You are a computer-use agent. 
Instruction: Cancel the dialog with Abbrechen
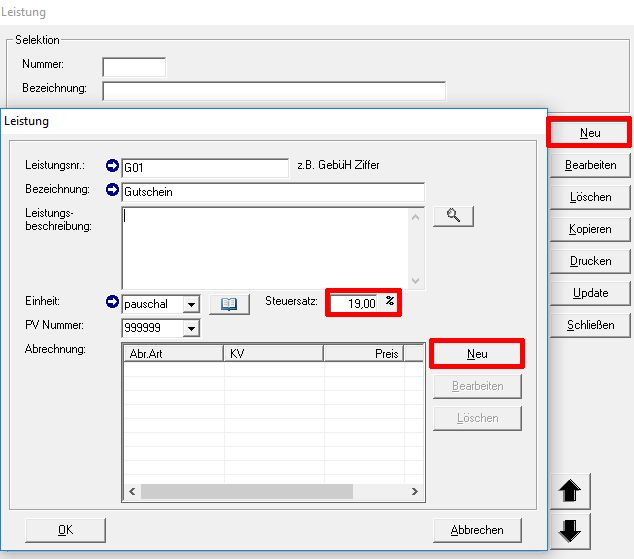478,530
